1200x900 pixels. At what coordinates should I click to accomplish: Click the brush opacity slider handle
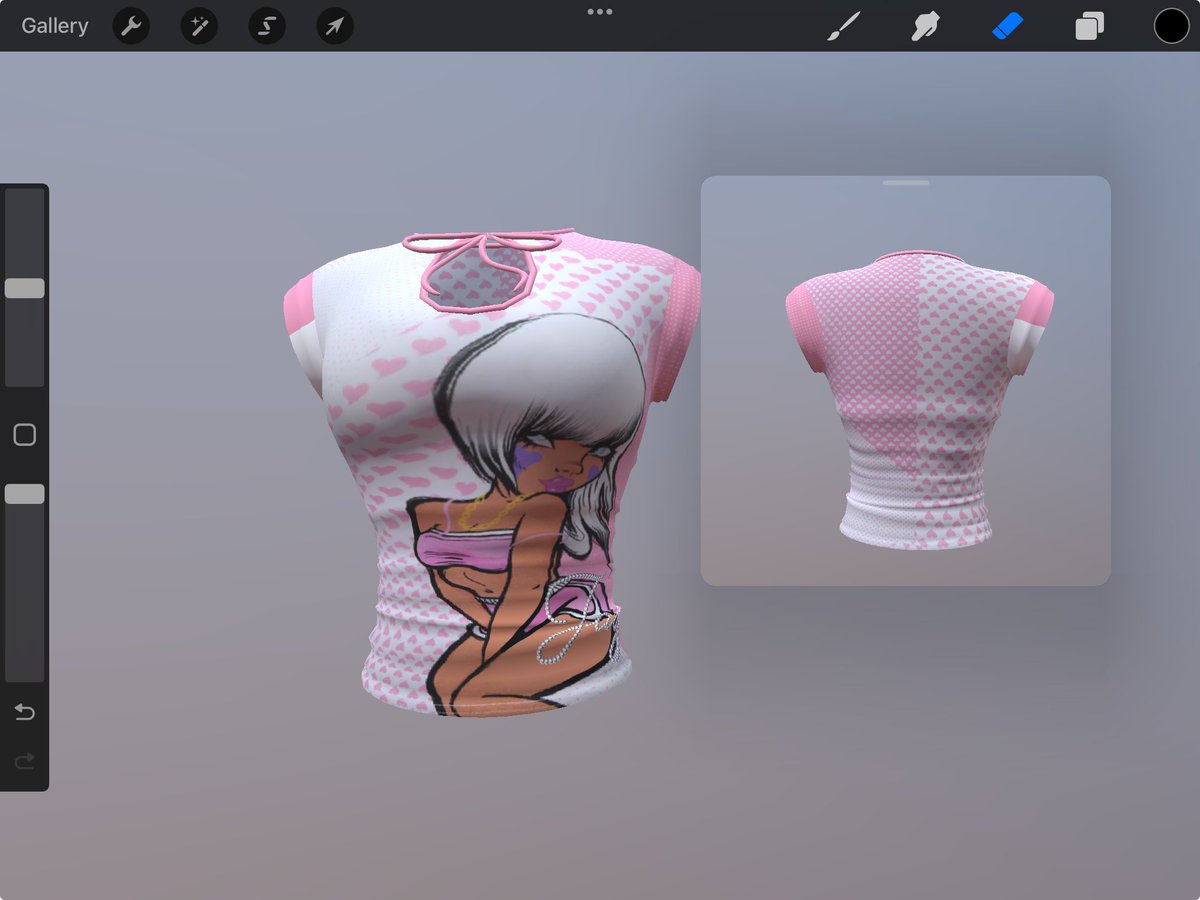pyautogui.click(x=25, y=494)
